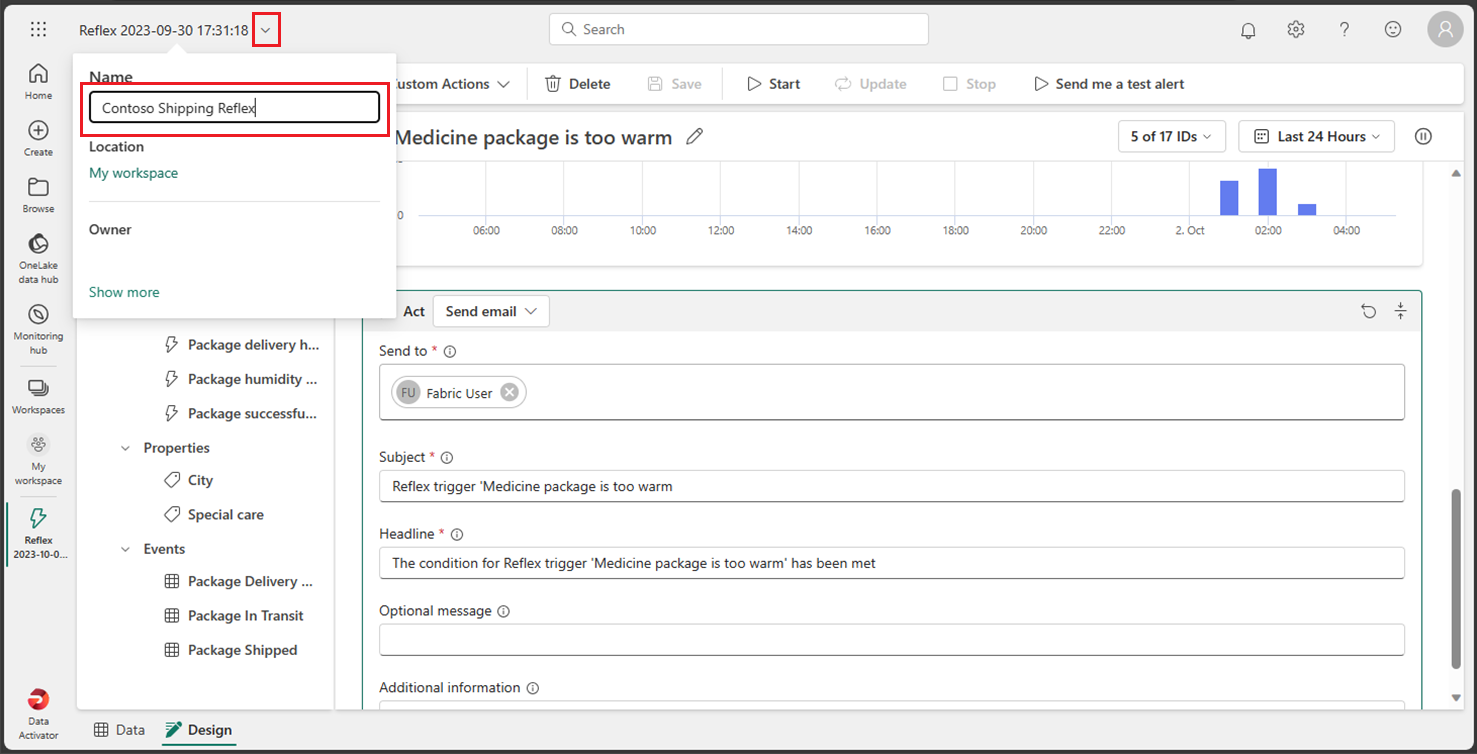Select Package humidity trigger
This screenshot has width=1477, height=754.
(240, 379)
